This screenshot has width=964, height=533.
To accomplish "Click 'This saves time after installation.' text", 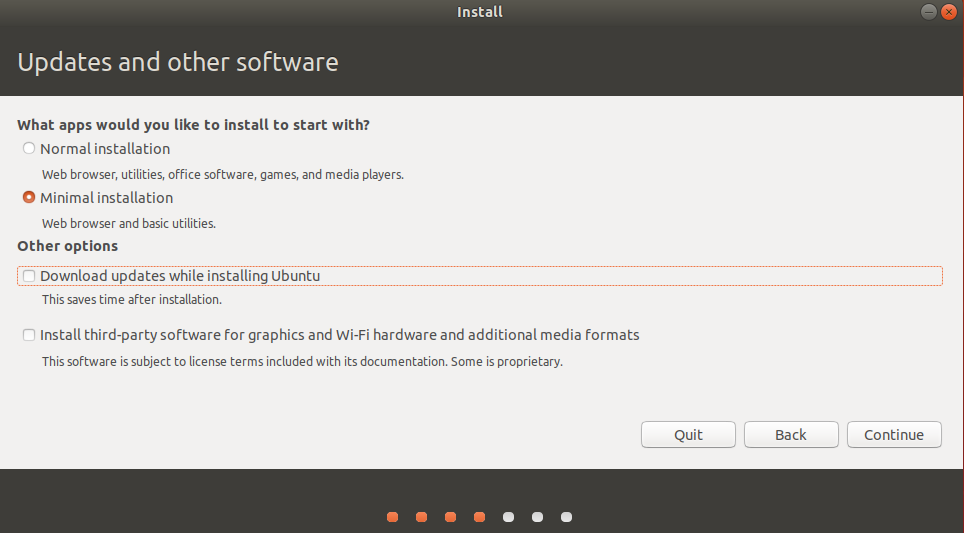I will point(132,300).
